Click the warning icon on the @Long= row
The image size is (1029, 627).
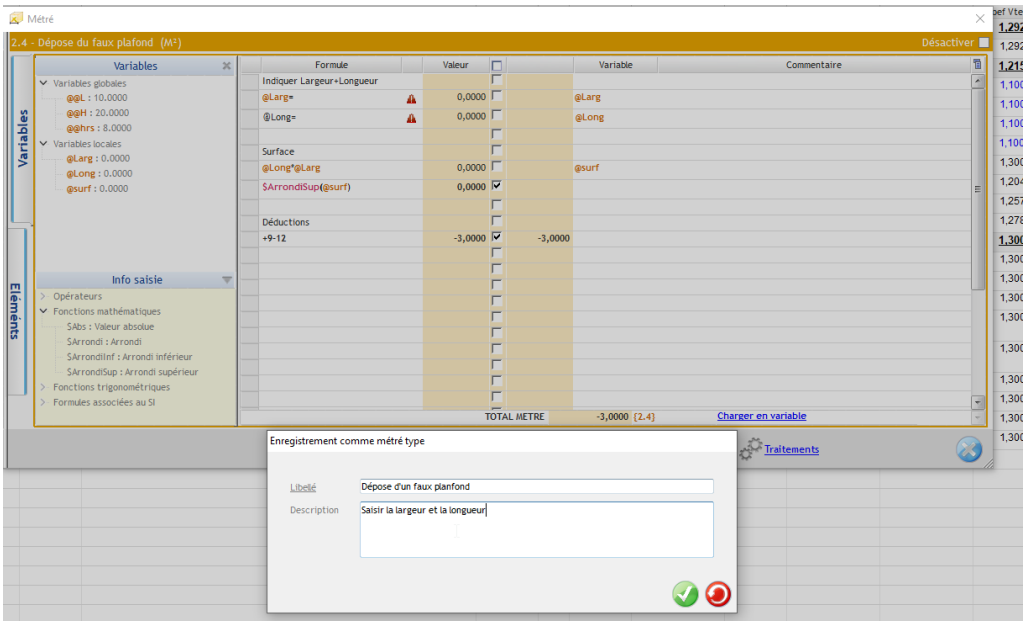411,119
